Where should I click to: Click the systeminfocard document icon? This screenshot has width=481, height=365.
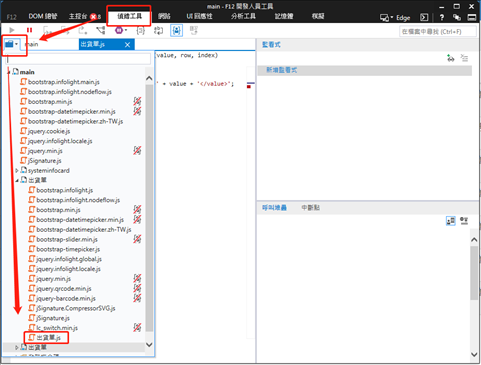coord(24,170)
